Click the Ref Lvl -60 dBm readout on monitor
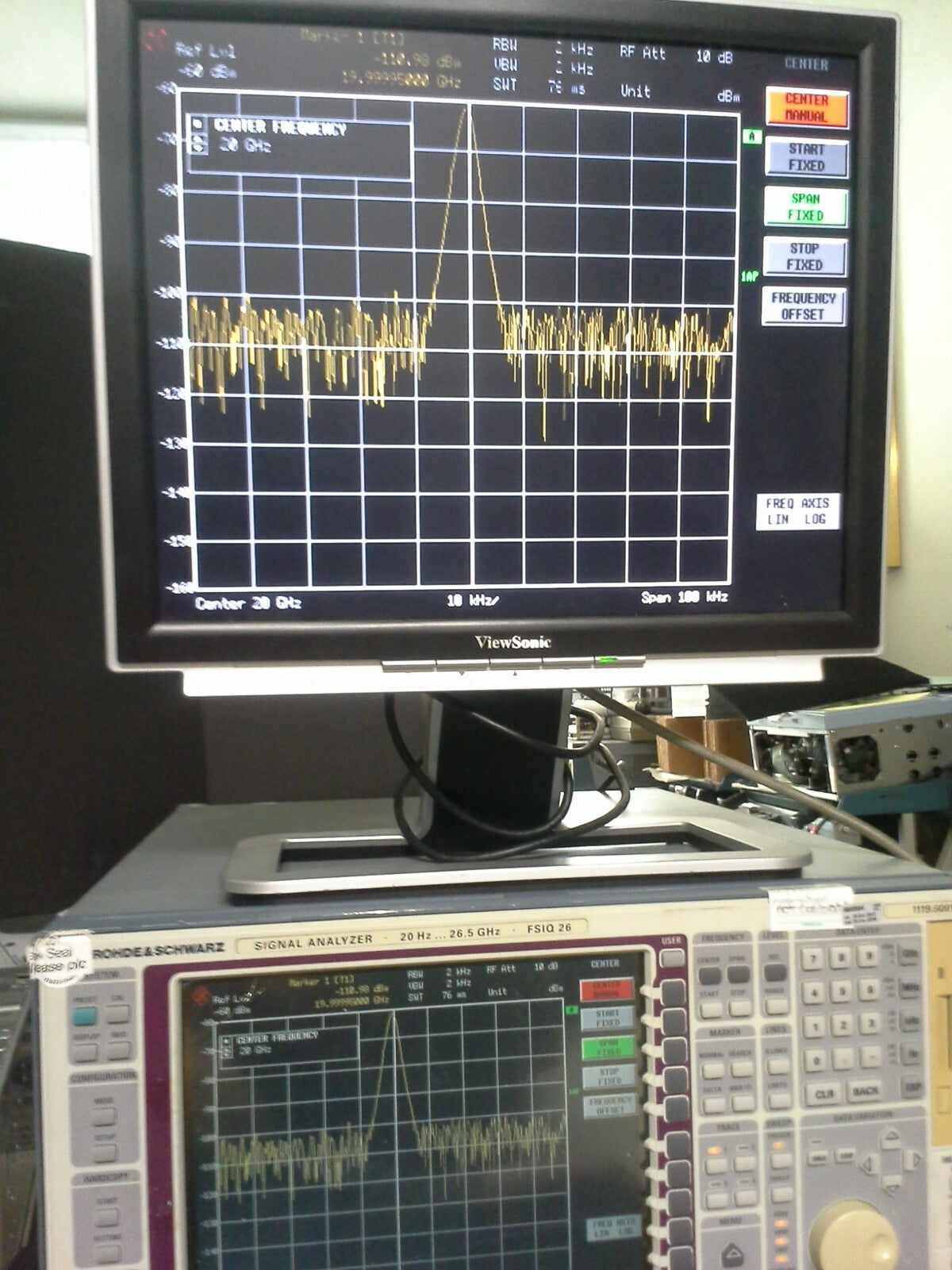This screenshot has width=952, height=1270. coord(206,62)
